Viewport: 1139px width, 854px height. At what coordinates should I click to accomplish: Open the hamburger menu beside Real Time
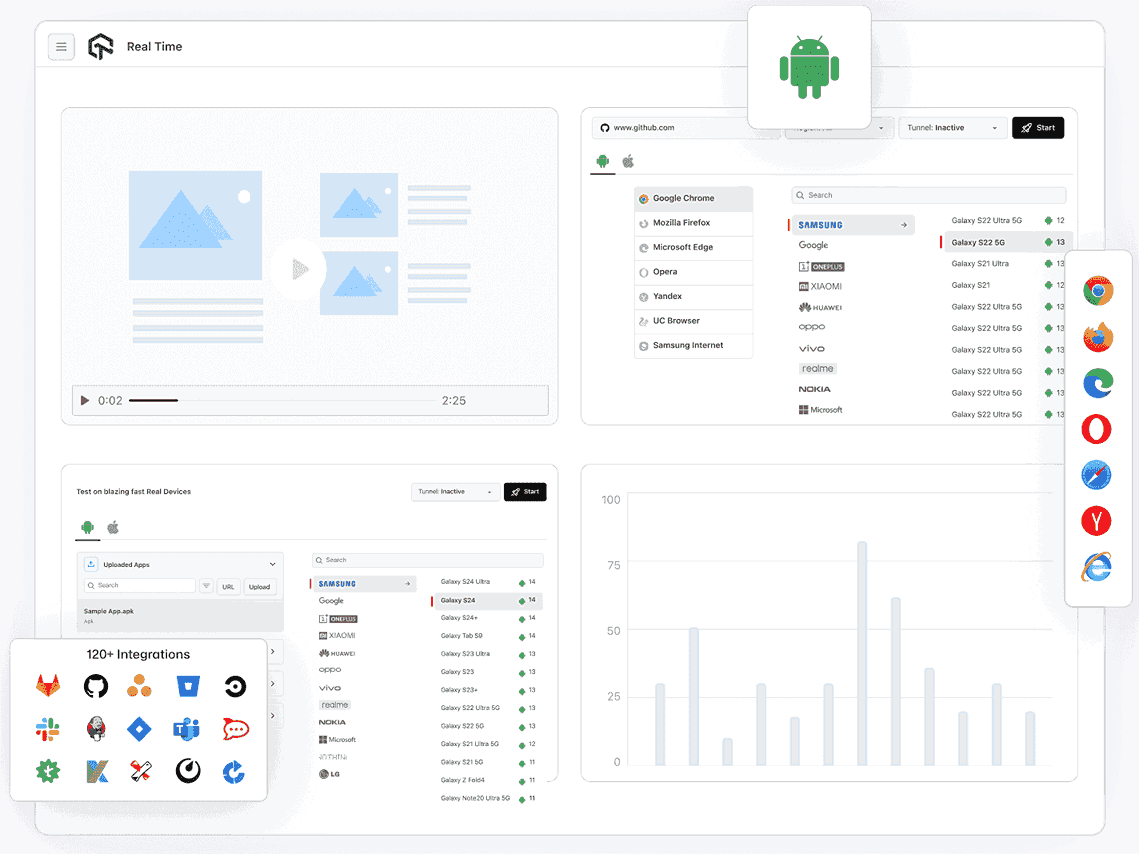[61, 46]
